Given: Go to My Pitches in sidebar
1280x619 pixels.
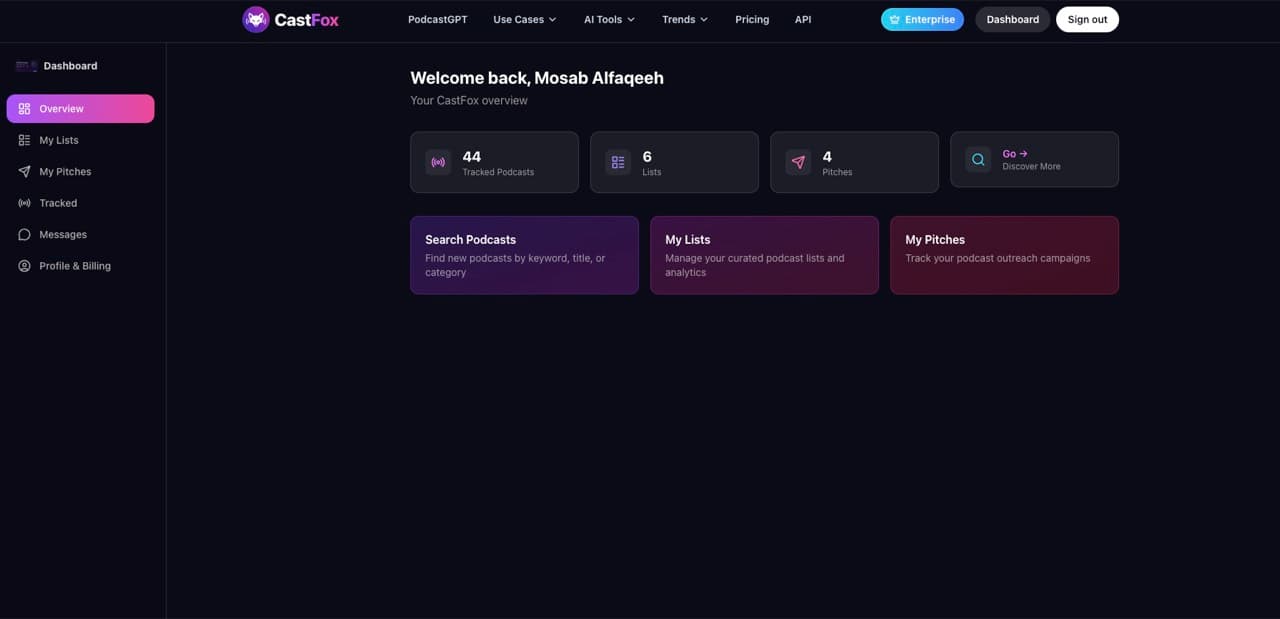Looking at the screenshot, I should pyautogui.click(x=81, y=172).
